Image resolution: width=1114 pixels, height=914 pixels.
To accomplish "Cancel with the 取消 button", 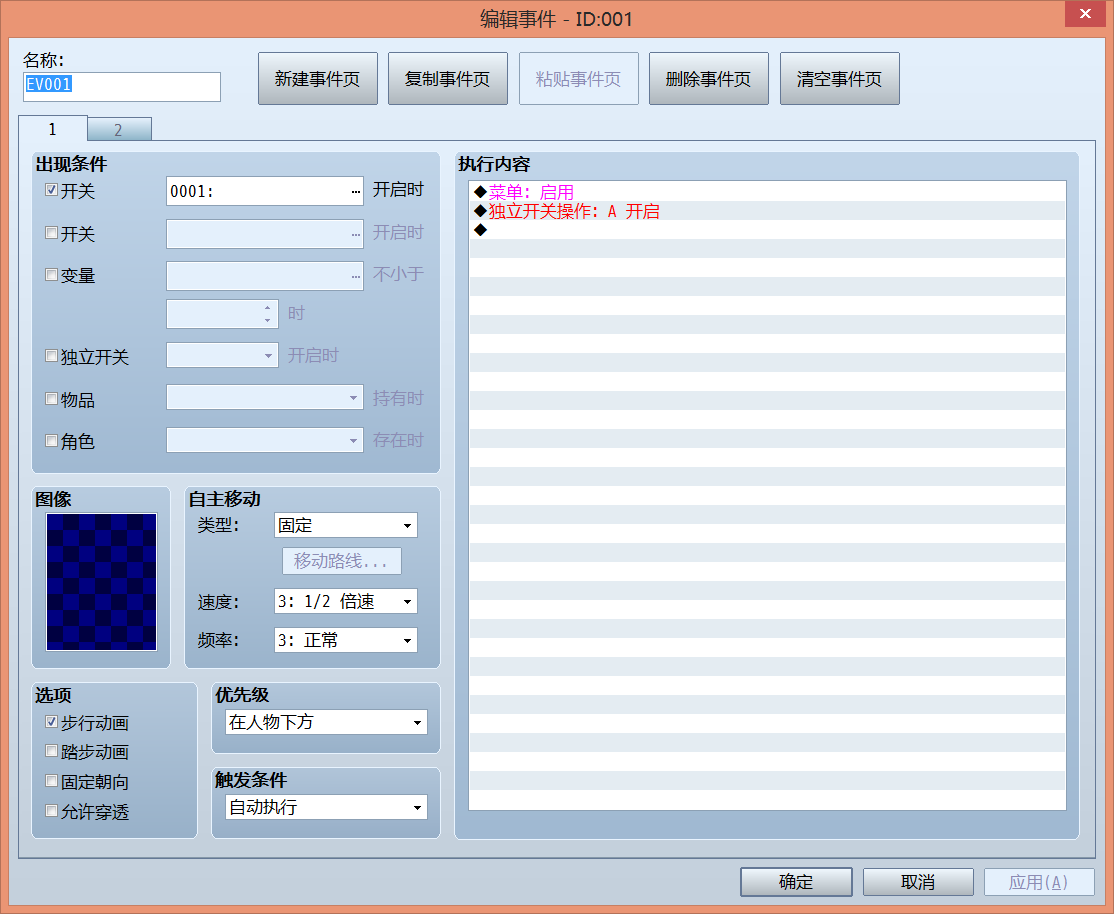I will (918, 882).
